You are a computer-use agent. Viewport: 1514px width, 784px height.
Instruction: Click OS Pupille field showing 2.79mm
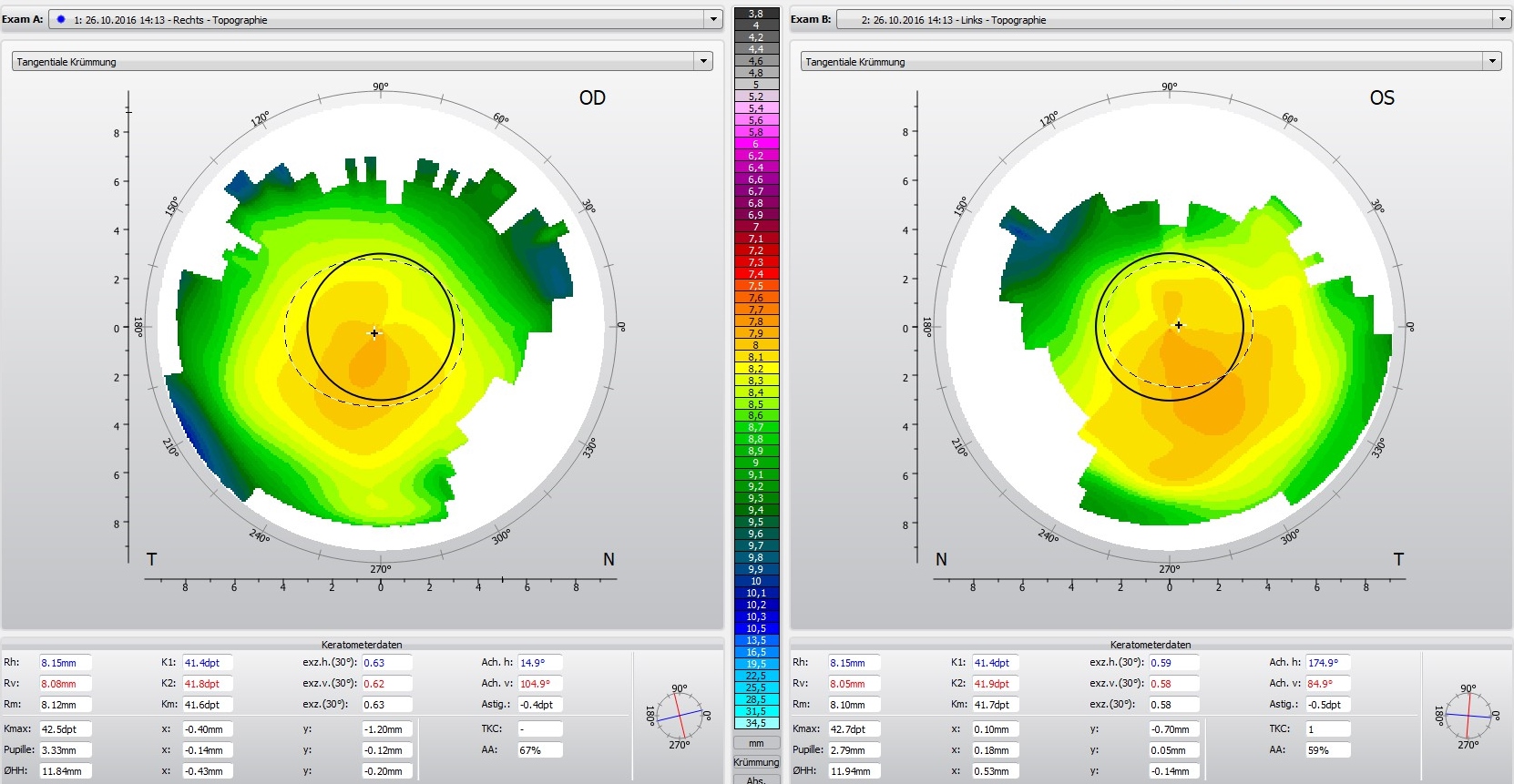pyautogui.click(x=854, y=750)
